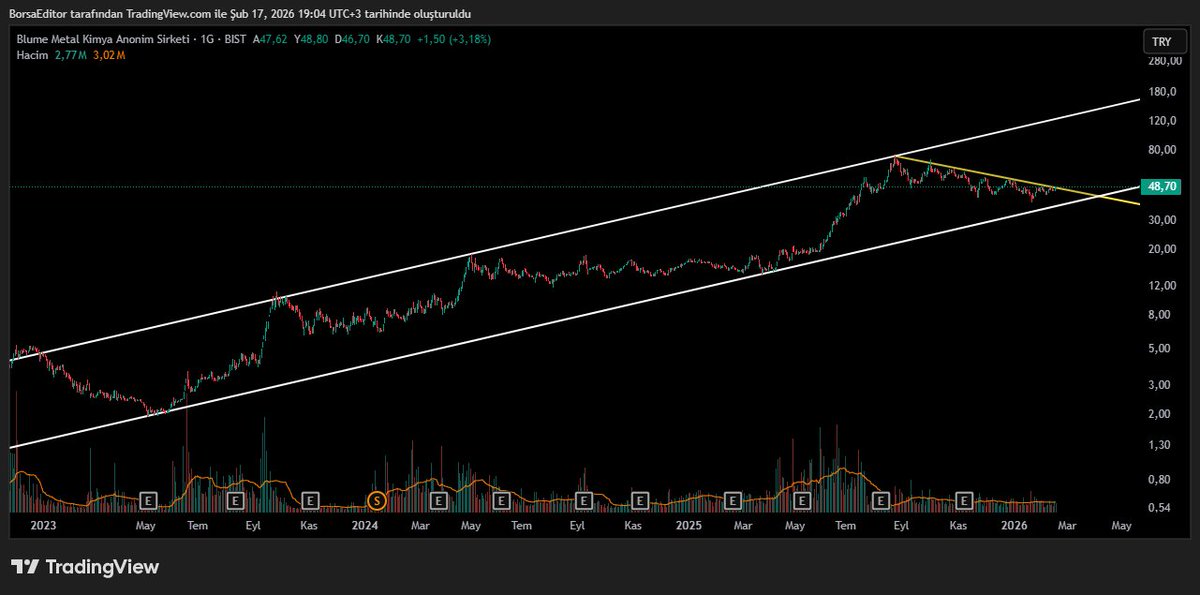Click the BorsaEditor snapshot caption text
1200x595 pixels.
point(240,13)
